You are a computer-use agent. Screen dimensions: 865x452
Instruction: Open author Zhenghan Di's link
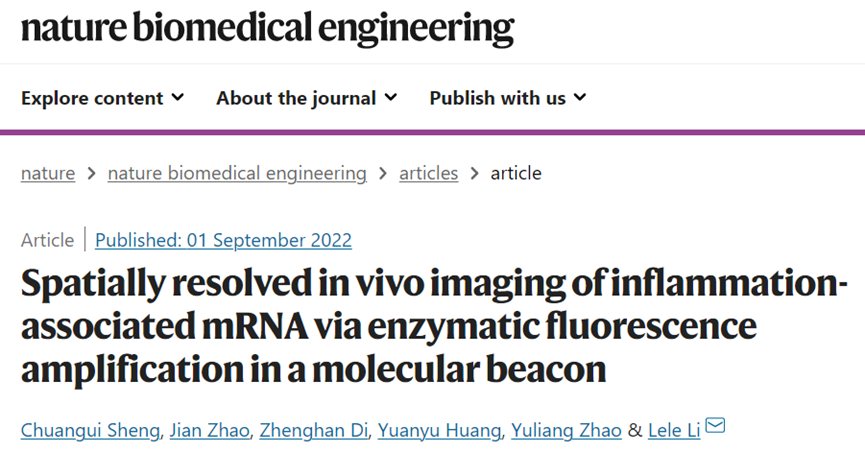coord(313,430)
